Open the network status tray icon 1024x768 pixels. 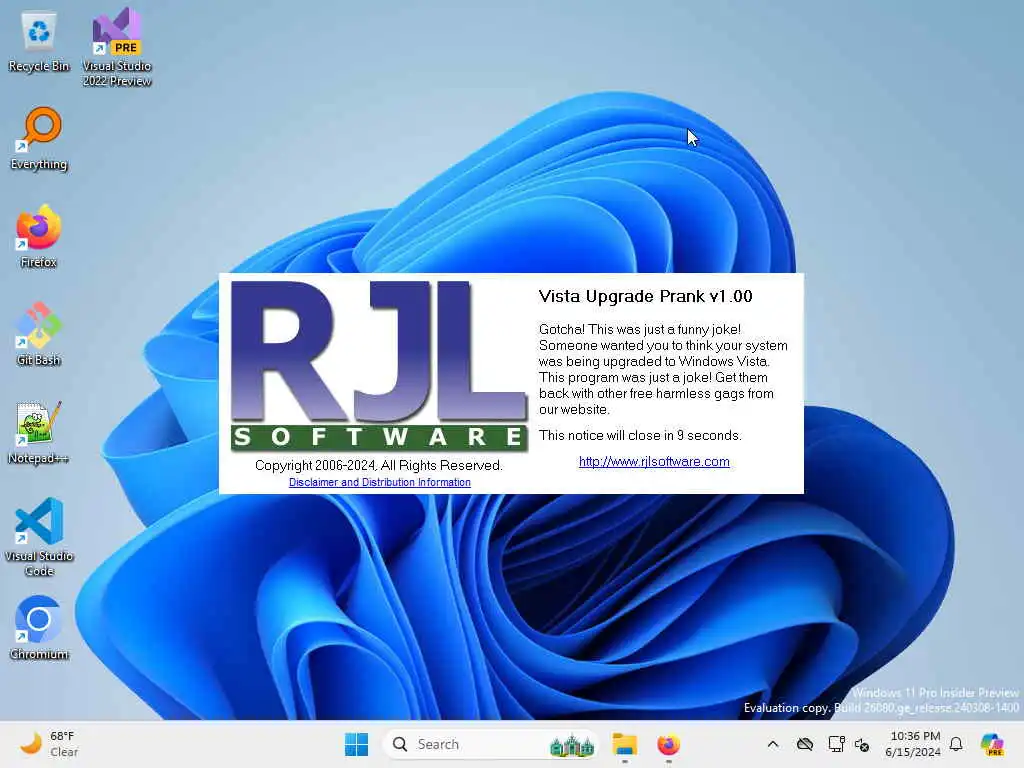point(837,744)
